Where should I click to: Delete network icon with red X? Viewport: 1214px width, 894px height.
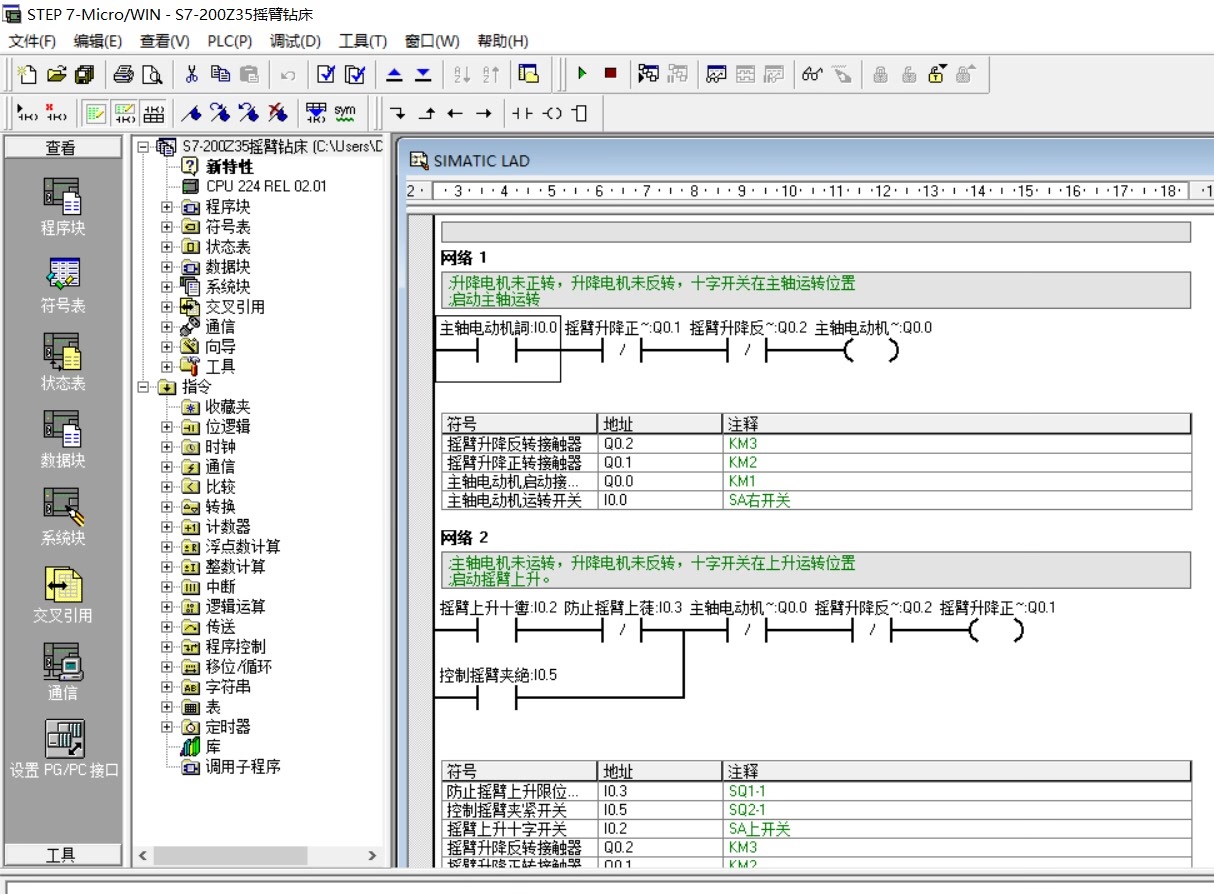[57, 113]
